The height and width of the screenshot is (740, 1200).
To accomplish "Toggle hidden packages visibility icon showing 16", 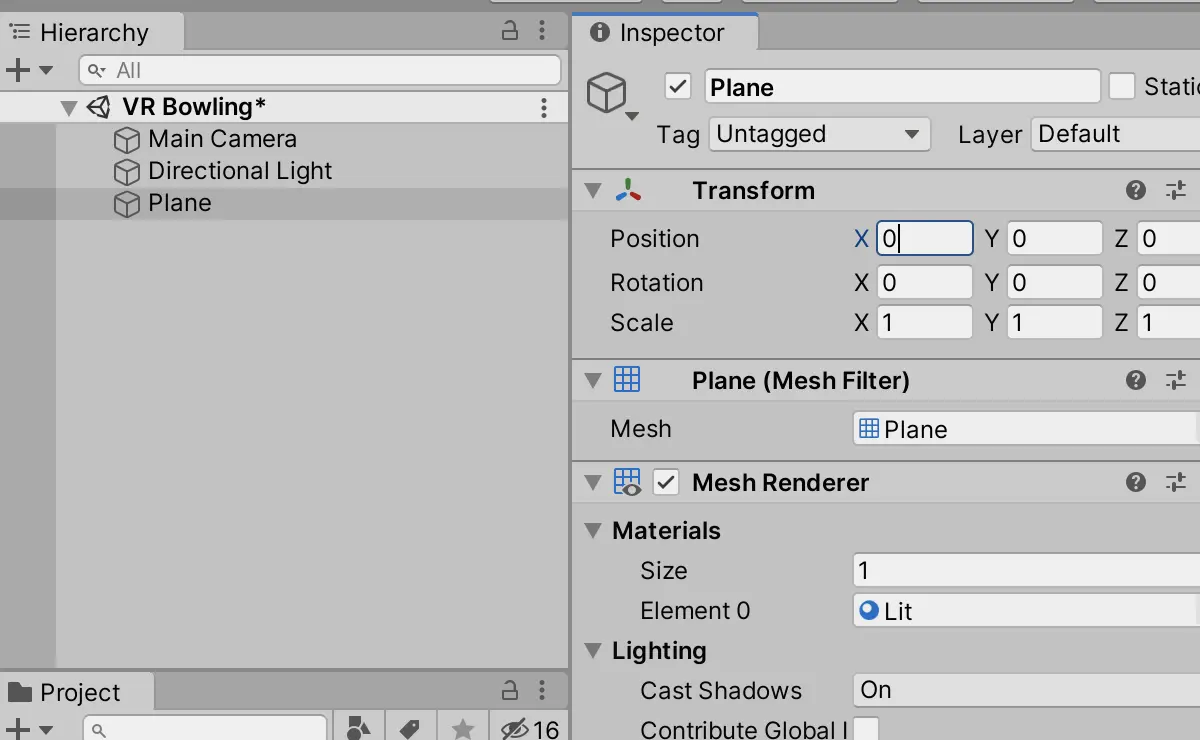I will pyautogui.click(x=531, y=728).
